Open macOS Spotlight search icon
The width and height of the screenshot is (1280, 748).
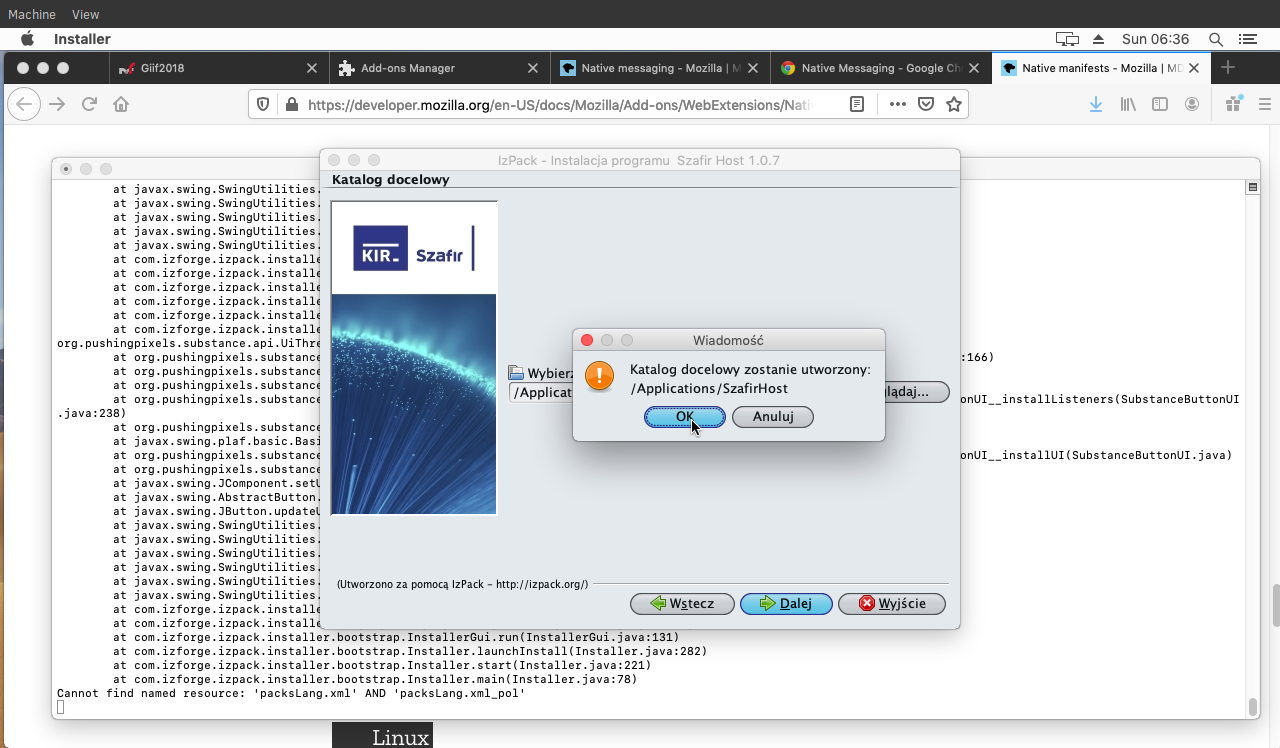[x=1216, y=39]
